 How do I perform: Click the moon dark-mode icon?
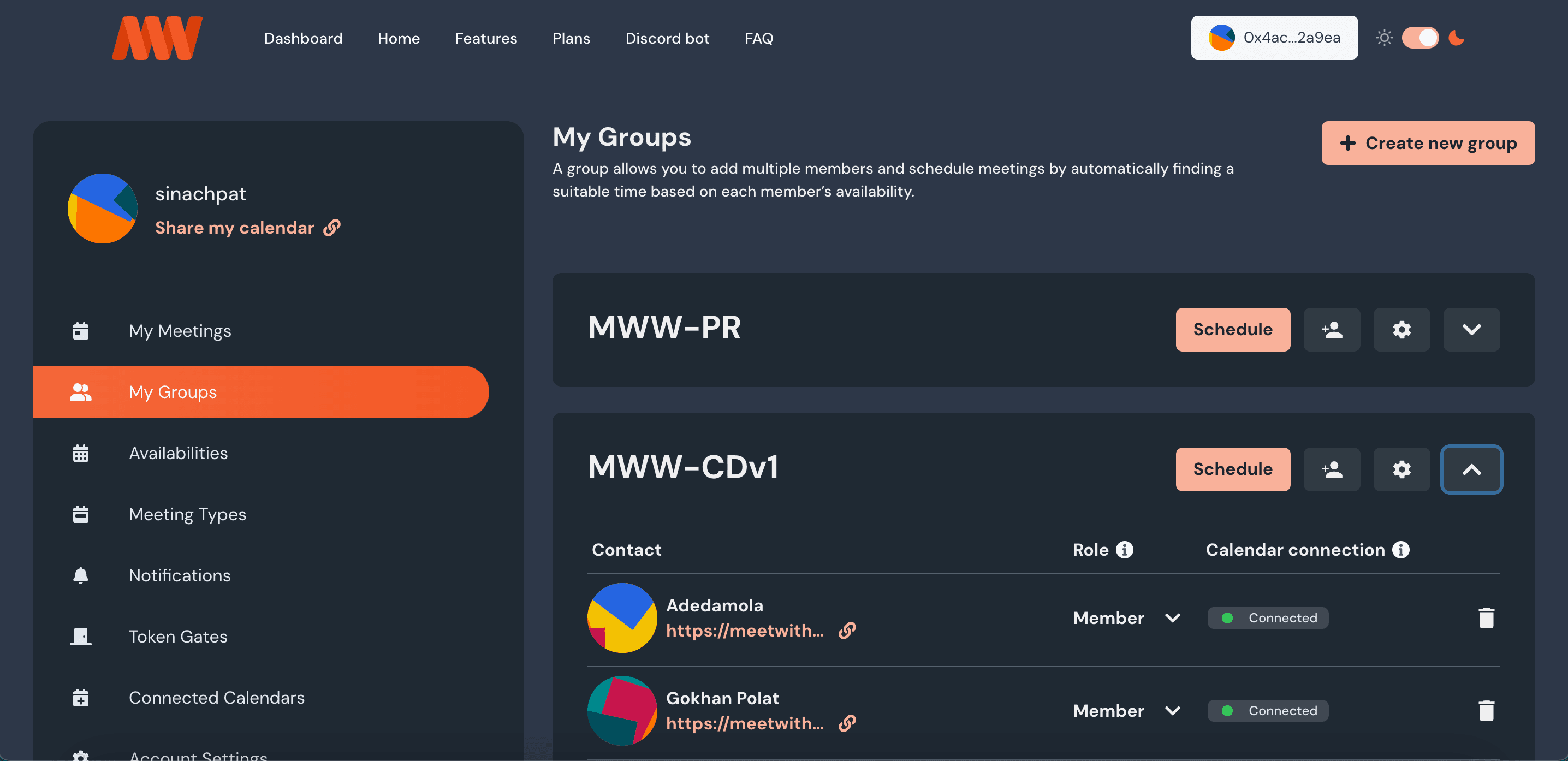pos(1457,38)
